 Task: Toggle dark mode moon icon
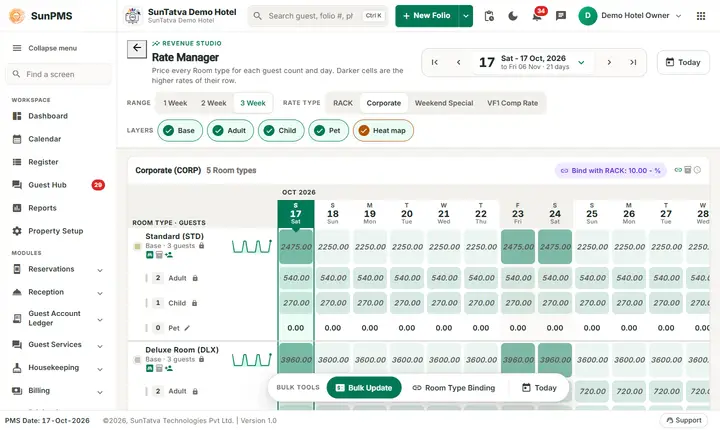click(512, 16)
